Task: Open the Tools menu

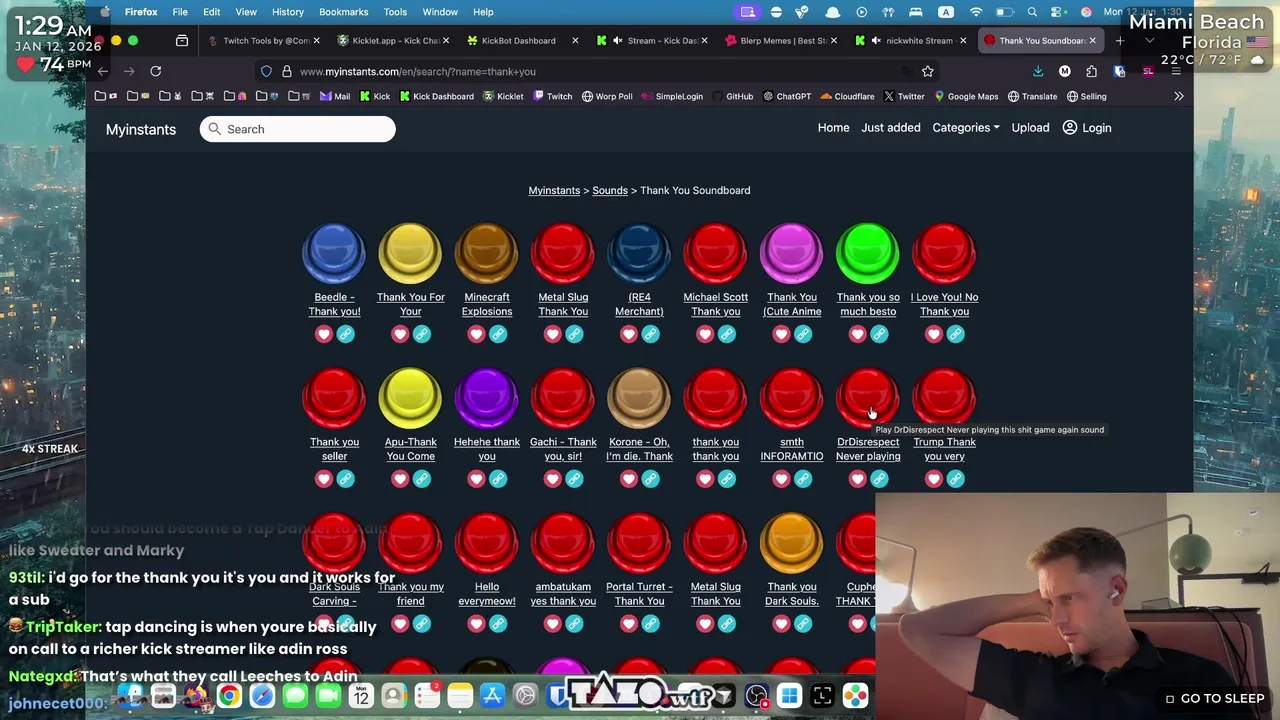Action: tap(395, 12)
